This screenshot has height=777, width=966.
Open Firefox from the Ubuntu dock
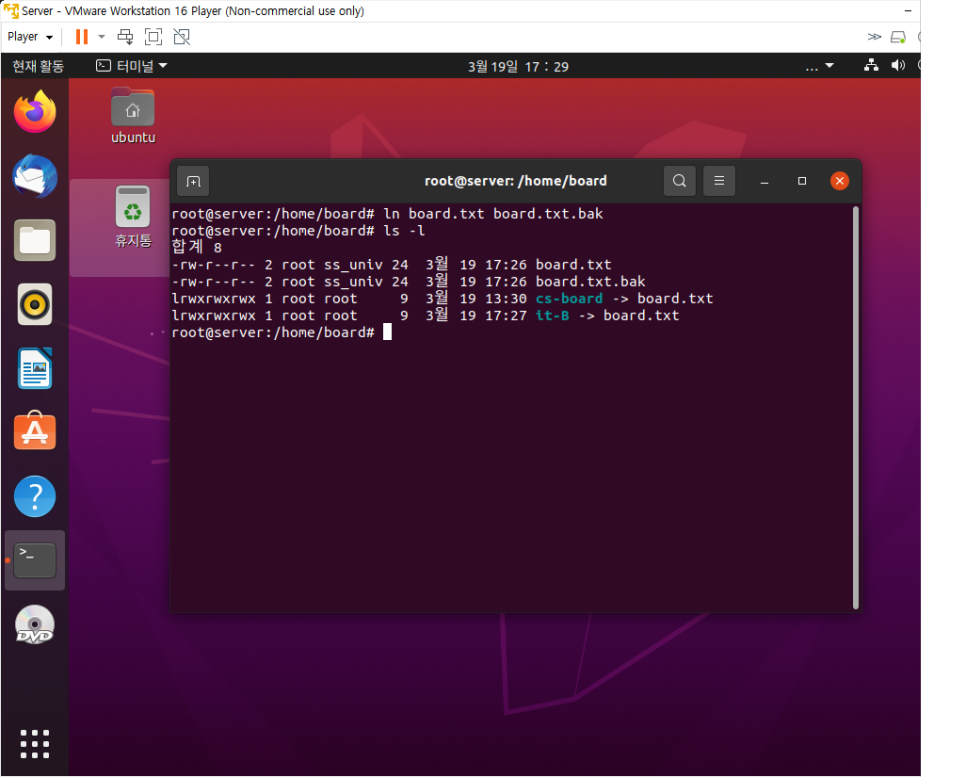pyautogui.click(x=34, y=112)
